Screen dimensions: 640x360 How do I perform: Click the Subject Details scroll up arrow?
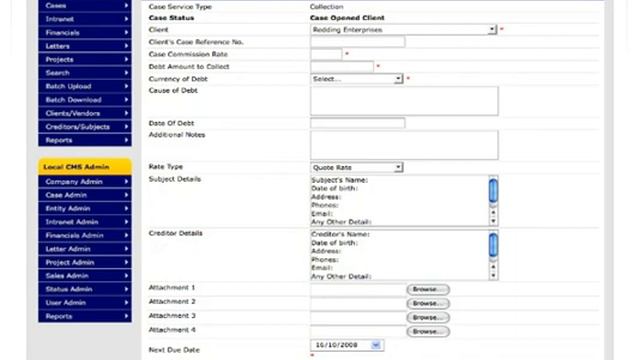coord(493,212)
